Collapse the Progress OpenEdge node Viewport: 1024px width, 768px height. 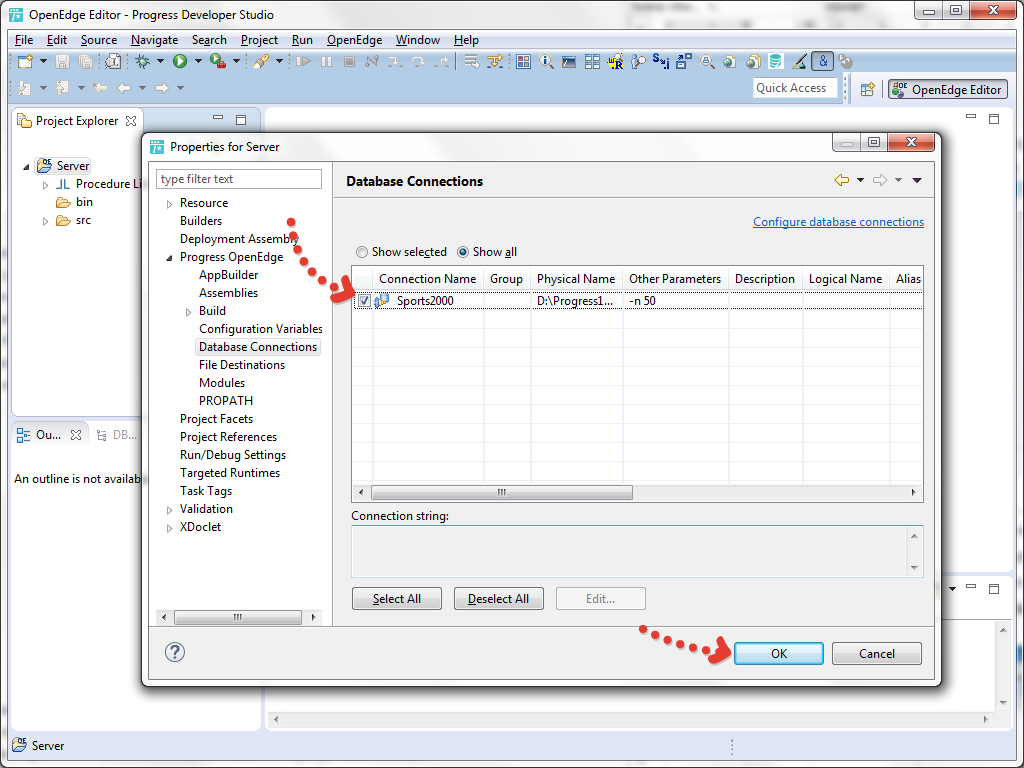(169, 258)
